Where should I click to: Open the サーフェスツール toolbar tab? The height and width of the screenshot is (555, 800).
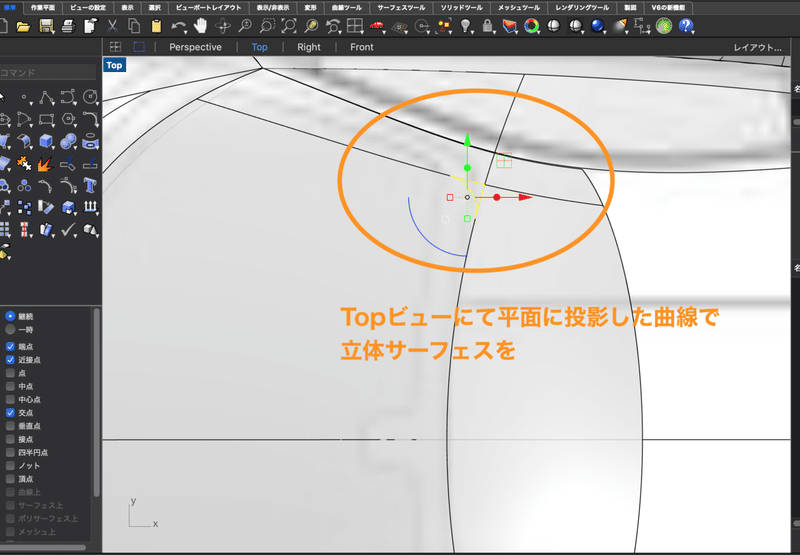coord(401,8)
